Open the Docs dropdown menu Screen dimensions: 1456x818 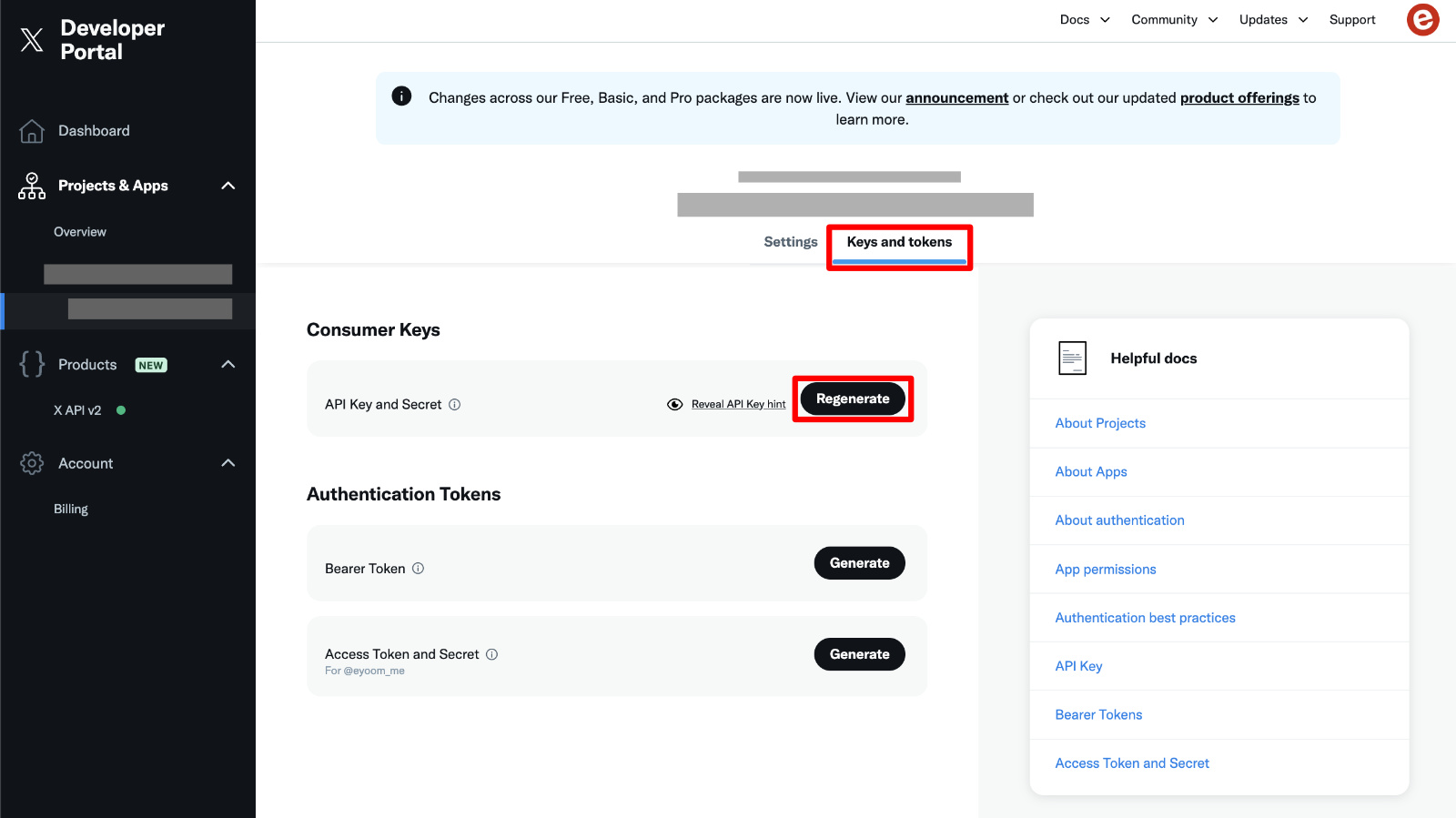pos(1085,19)
